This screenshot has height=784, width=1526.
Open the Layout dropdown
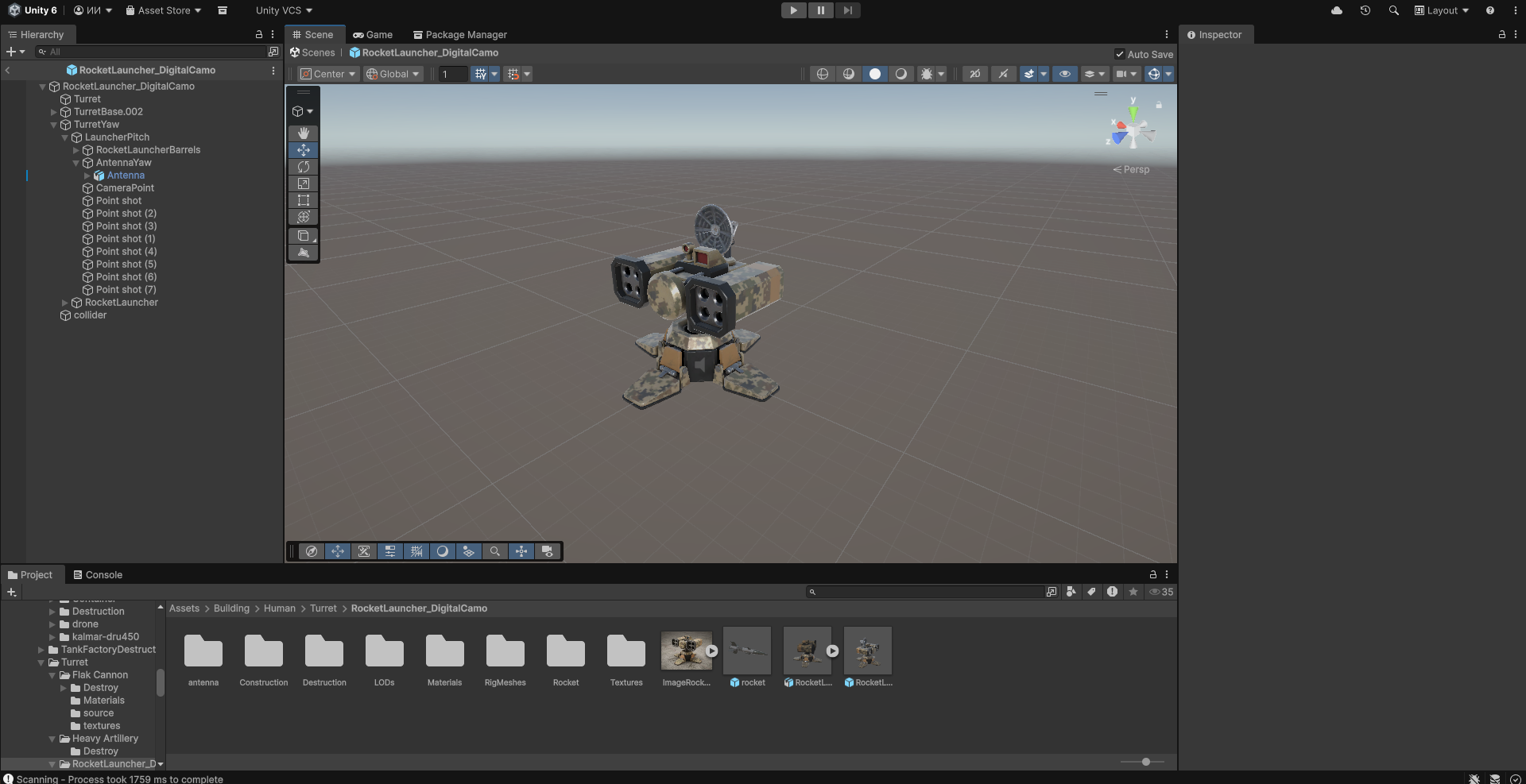1442,10
